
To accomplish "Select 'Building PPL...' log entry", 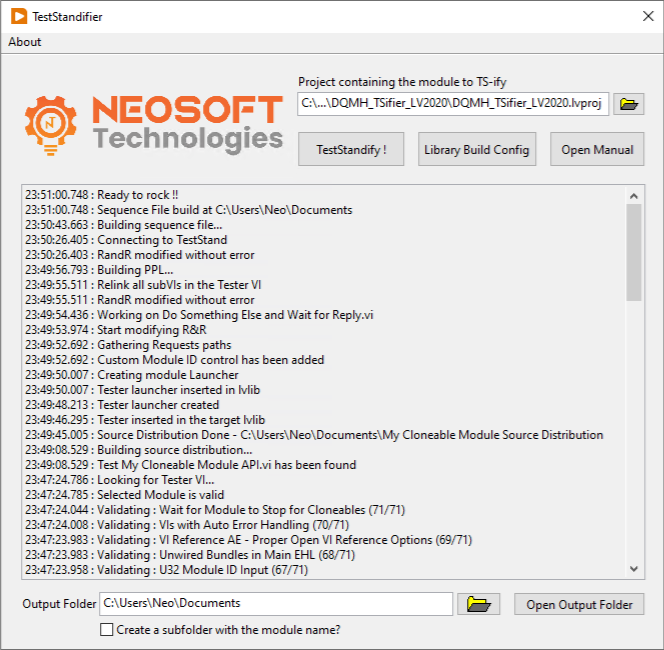I will pyautogui.click(x=99, y=270).
